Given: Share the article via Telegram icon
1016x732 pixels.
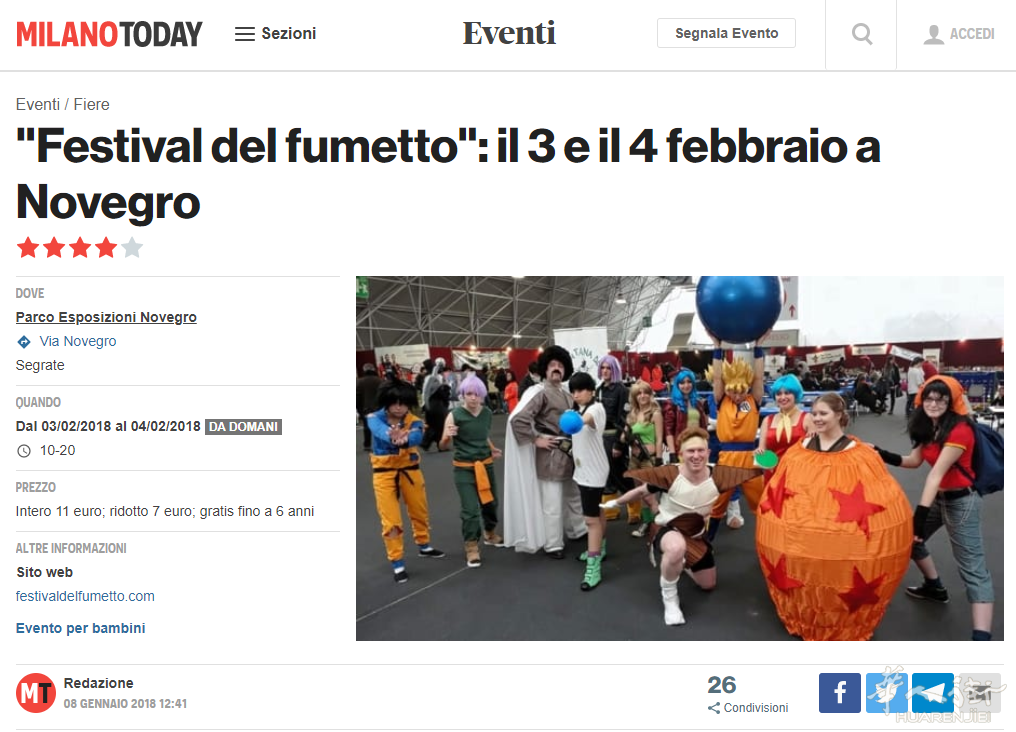Looking at the screenshot, I should tap(932, 692).
